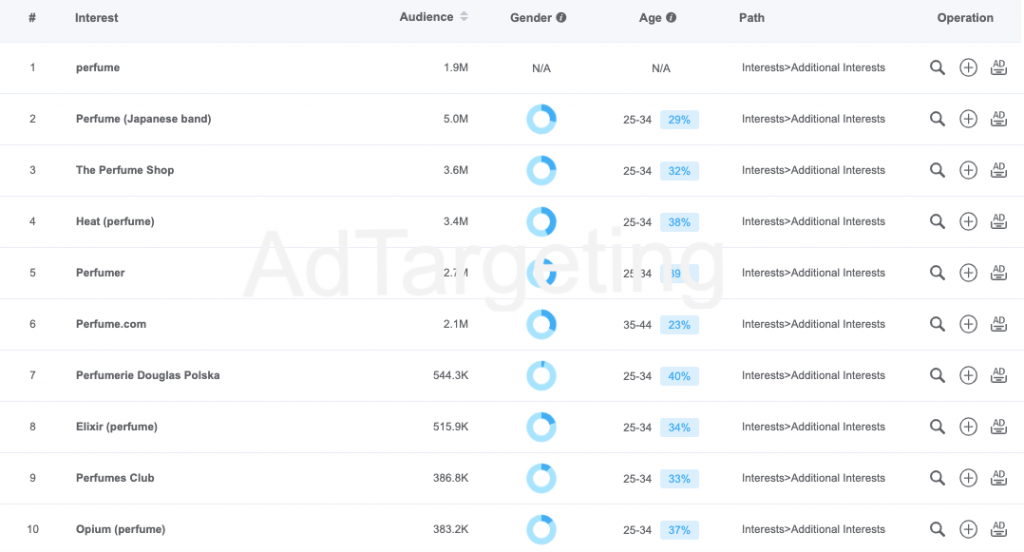Click the 40% age badge
1024x552 pixels.
click(679, 376)
